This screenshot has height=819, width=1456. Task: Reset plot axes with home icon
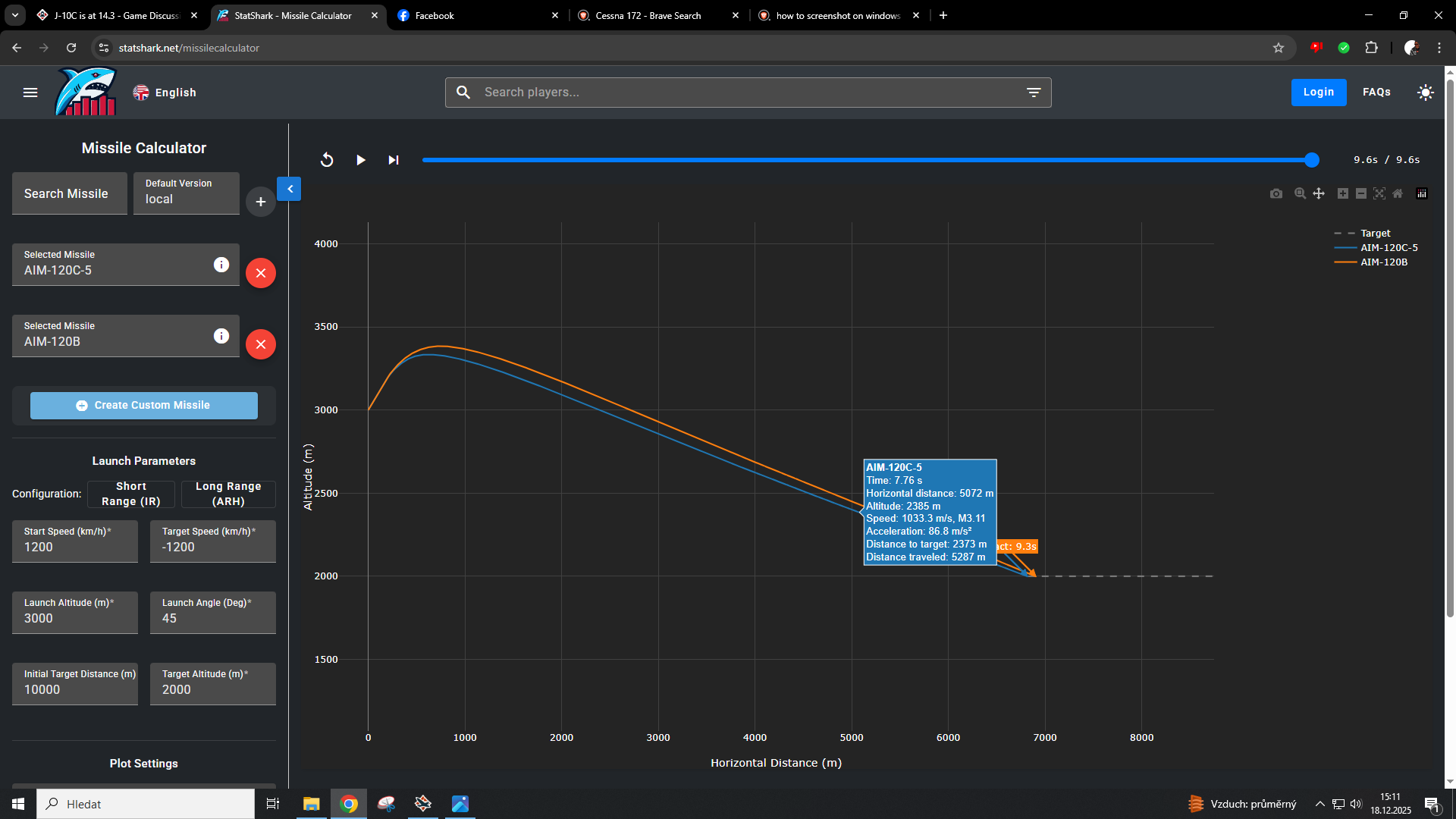pyautogui.click(x=1398, y=193)
